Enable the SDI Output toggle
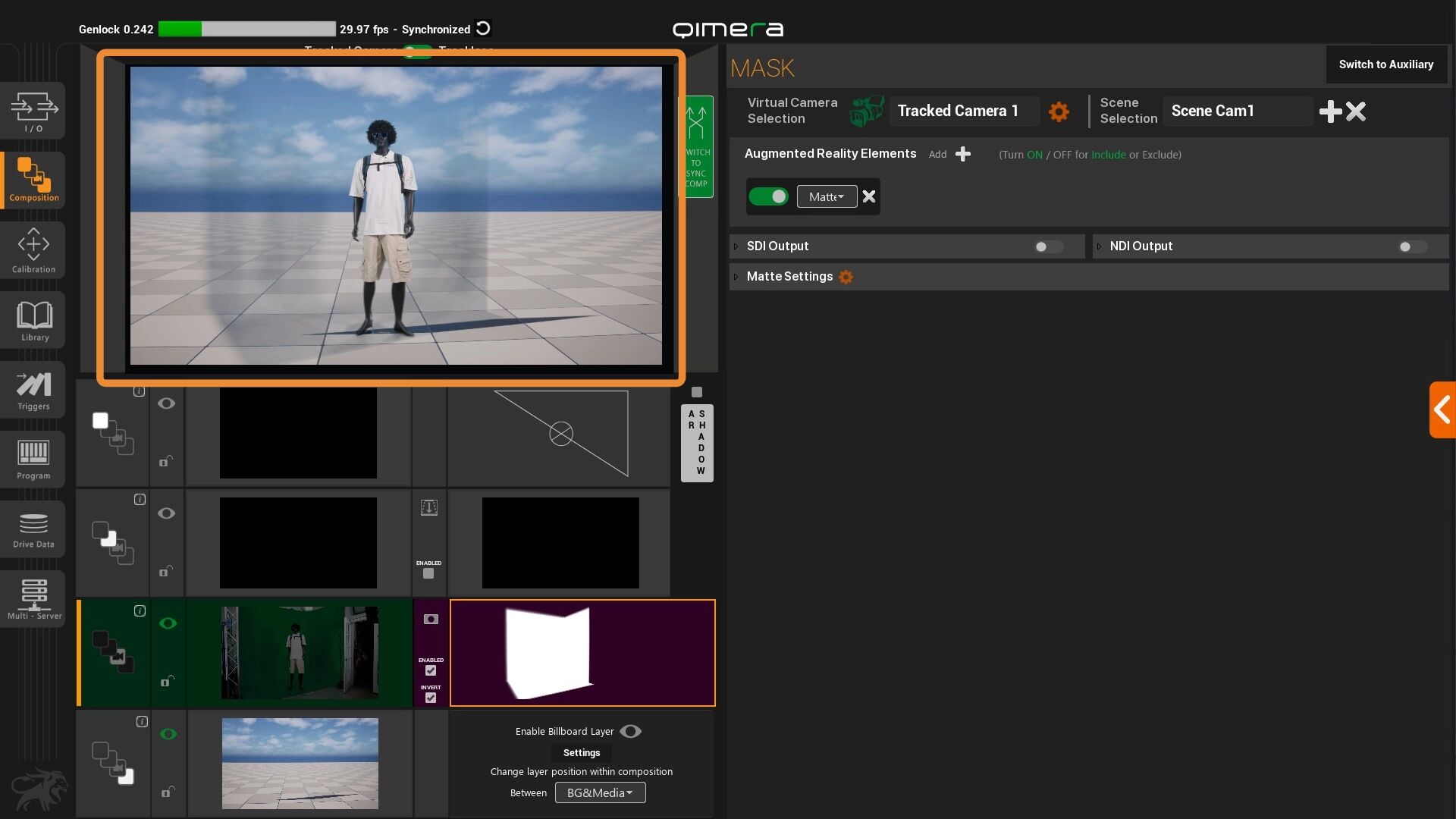Screen dimensions: 1456x819 pyautogui.click(x=1048, y=246)
